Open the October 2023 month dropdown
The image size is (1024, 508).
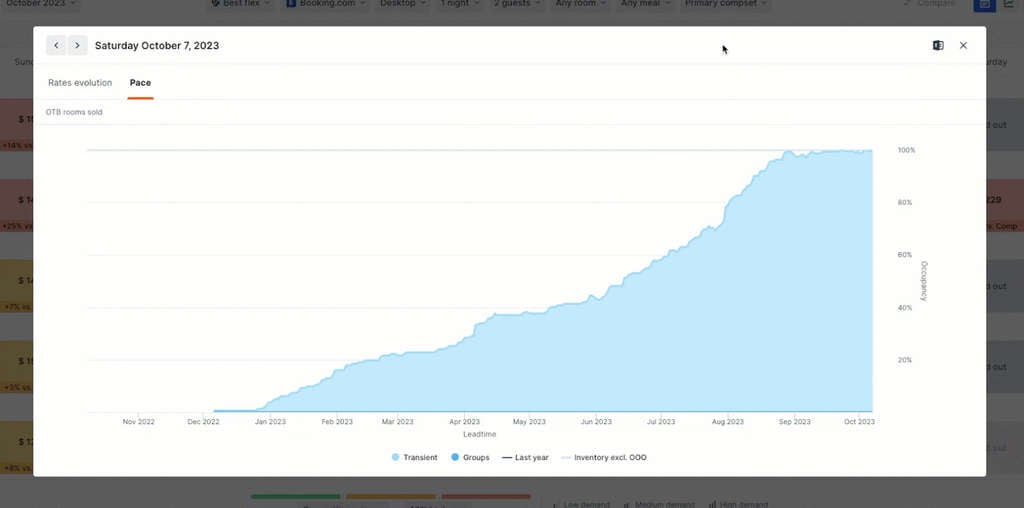pyautogui.click(x=39, y=4)
